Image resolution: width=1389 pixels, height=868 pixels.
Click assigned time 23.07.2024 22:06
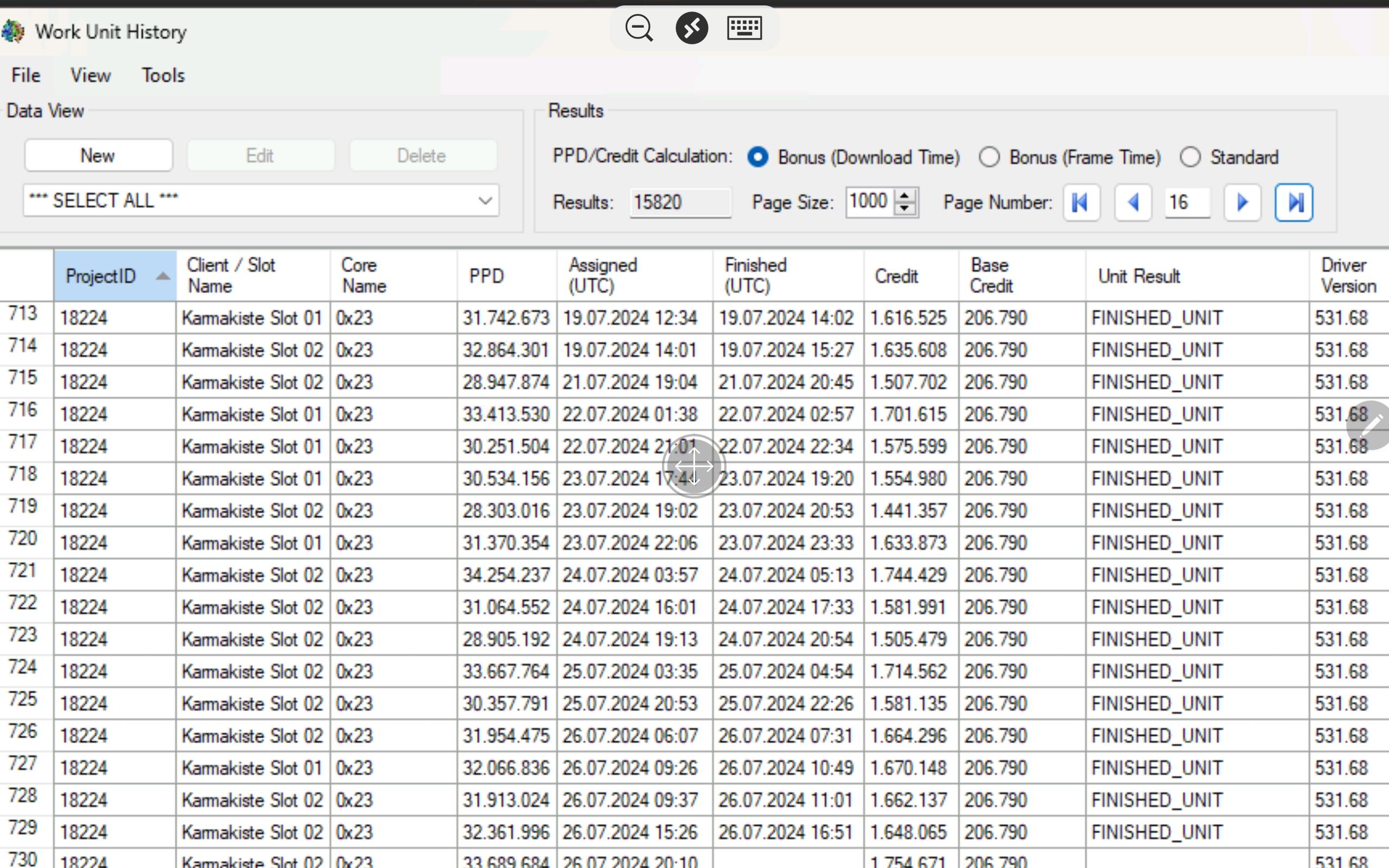[629, 543]
